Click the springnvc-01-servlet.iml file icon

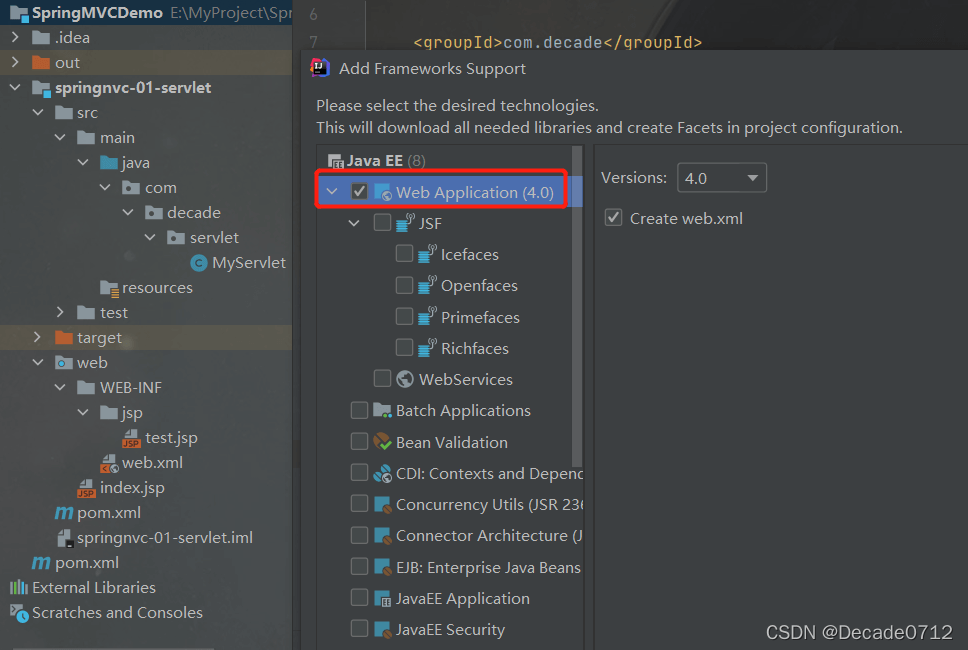(65, 538)
